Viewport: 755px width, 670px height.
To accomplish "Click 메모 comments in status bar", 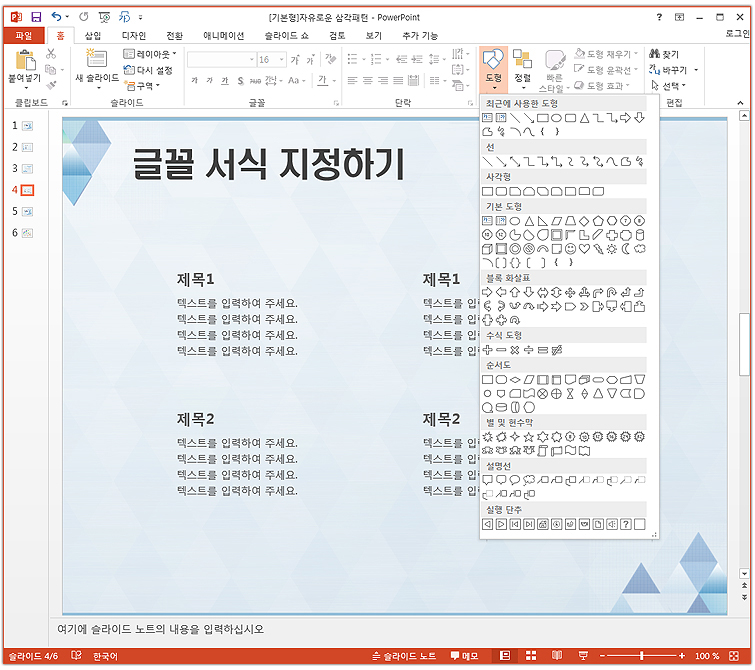I will coord(464,656).
